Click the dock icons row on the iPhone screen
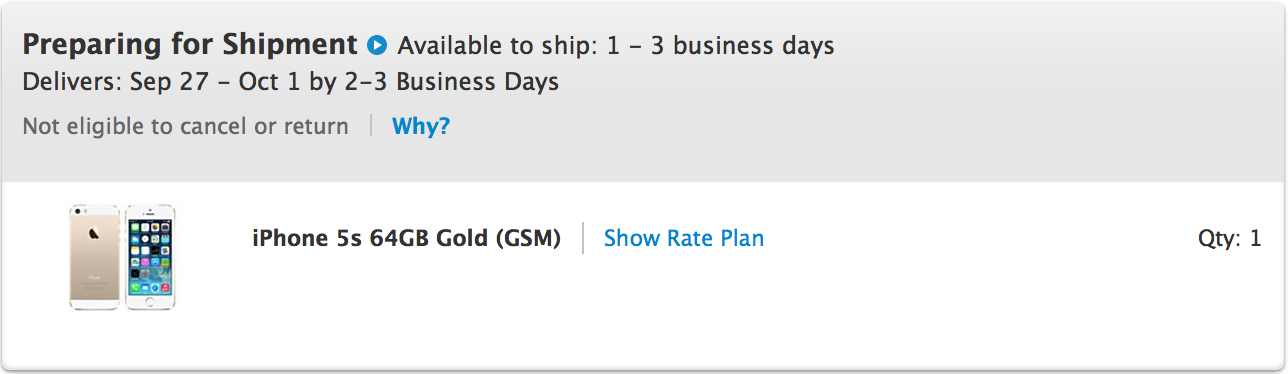 click(x=150, y=287)
